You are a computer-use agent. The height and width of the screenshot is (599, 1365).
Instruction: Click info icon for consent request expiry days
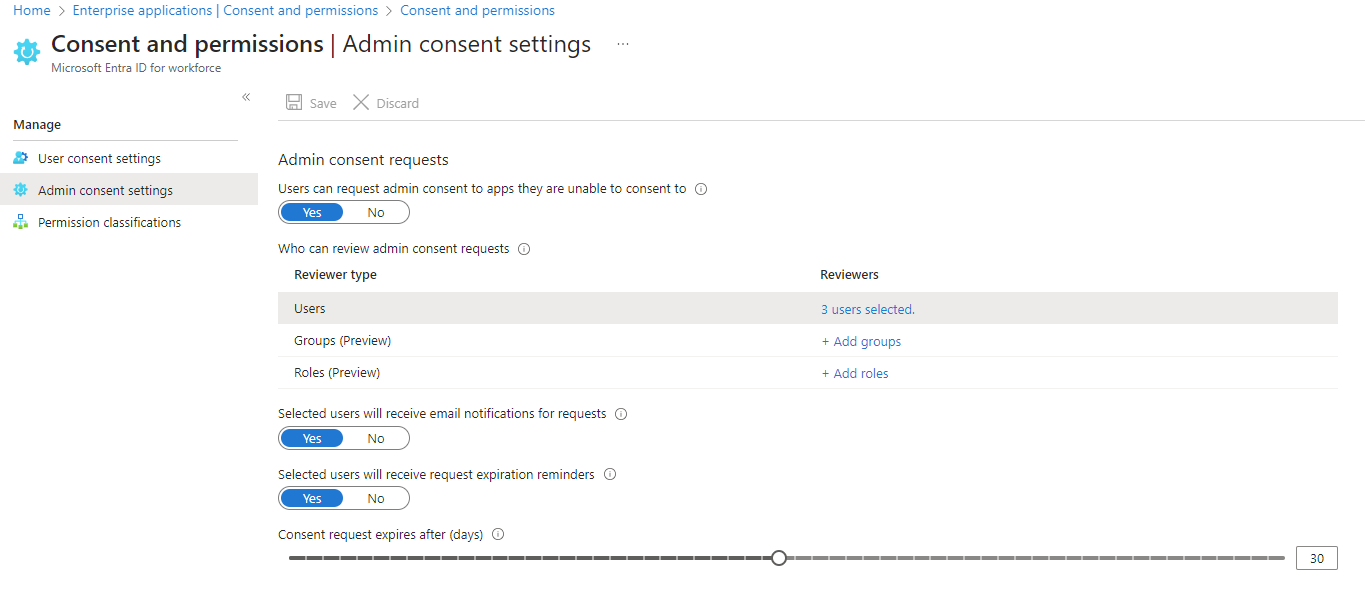click(x=498, y=535)
